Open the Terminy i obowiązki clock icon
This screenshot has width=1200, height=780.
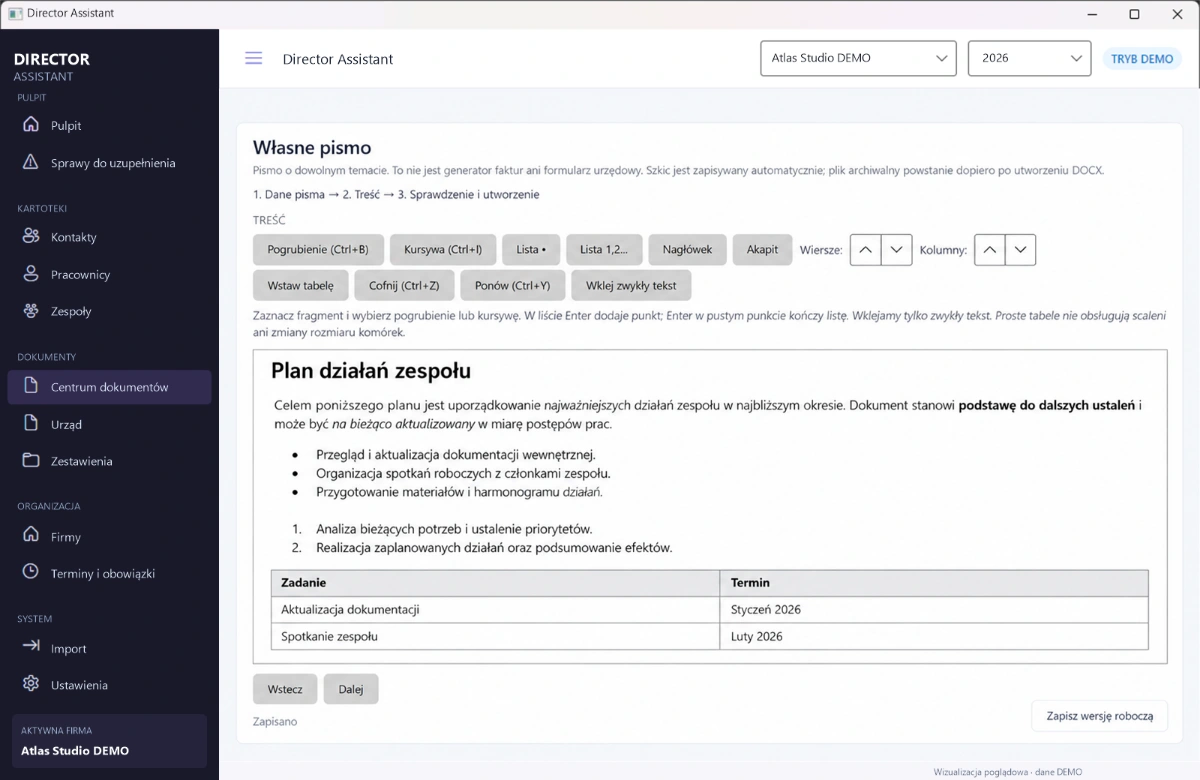(x=31, y=572)
